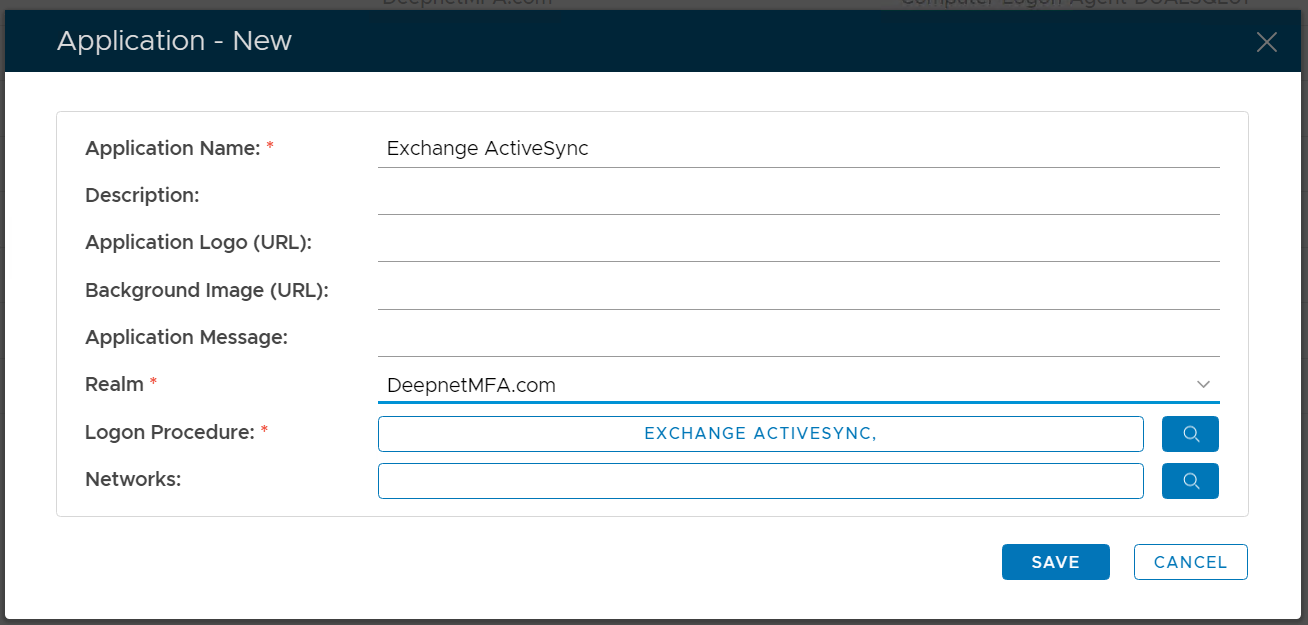Click the empty Networks selection box
1308x625 pixels.
point(760,481)
